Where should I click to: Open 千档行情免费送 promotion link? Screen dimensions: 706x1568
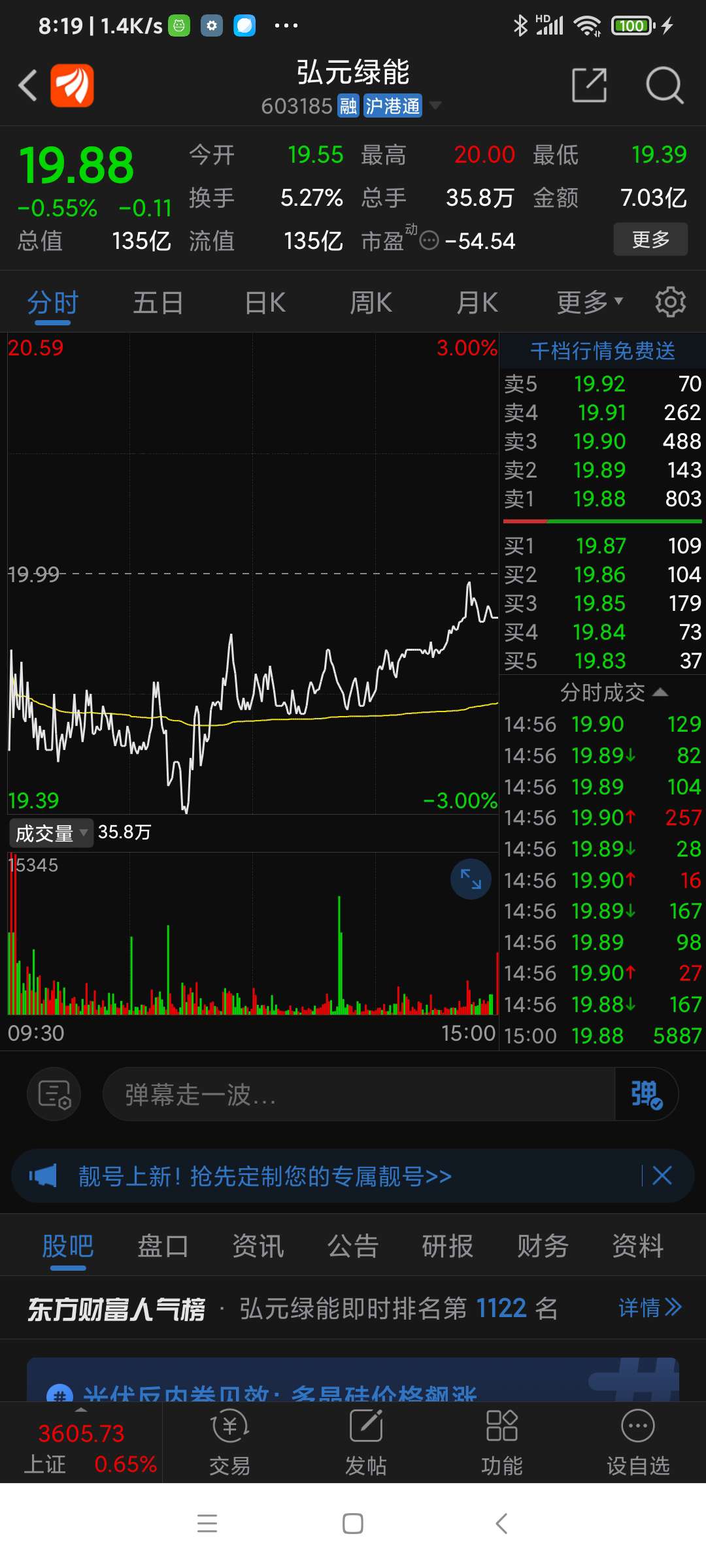[x=603, y=351]
